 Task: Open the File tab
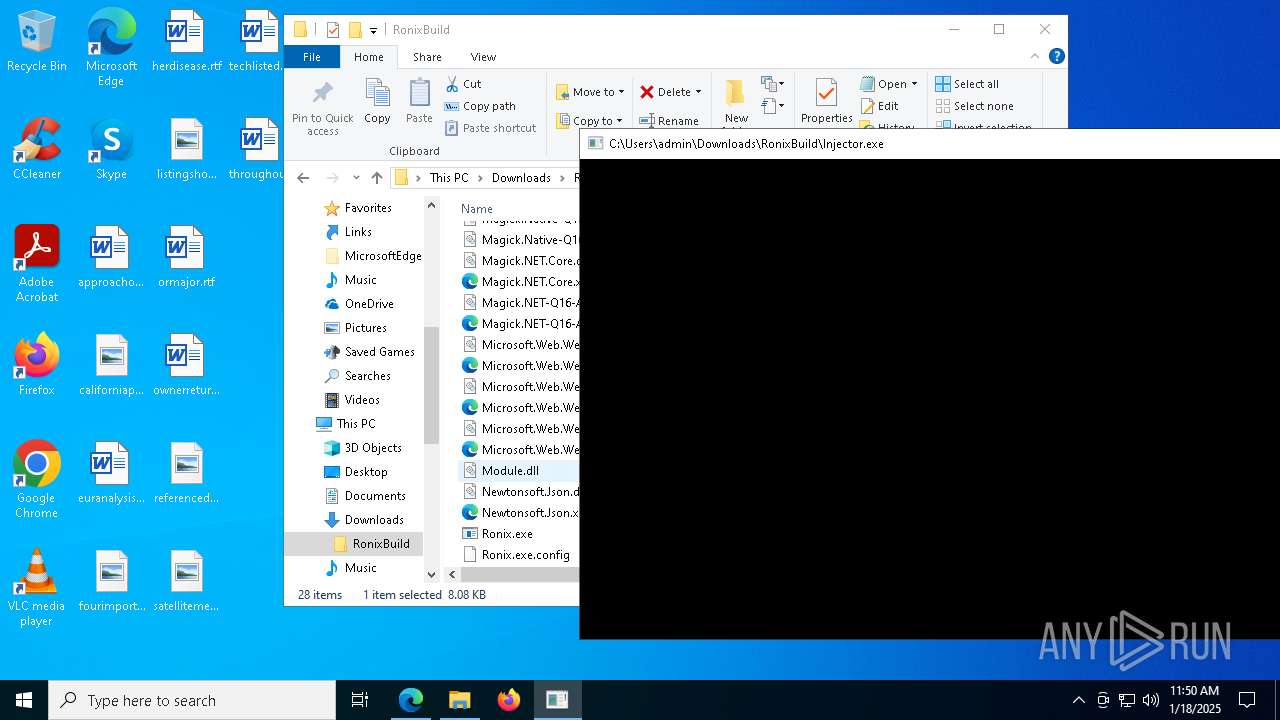(x=312, y=57)
